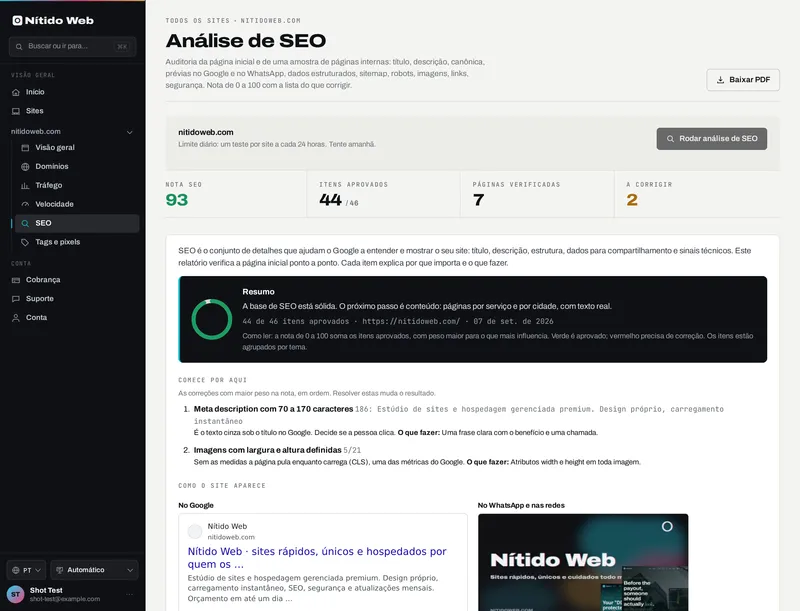Click NITIDOWEB.COM breadcrumb link
The width and height of the screenshot is (800, 611).
coord(270,21)
